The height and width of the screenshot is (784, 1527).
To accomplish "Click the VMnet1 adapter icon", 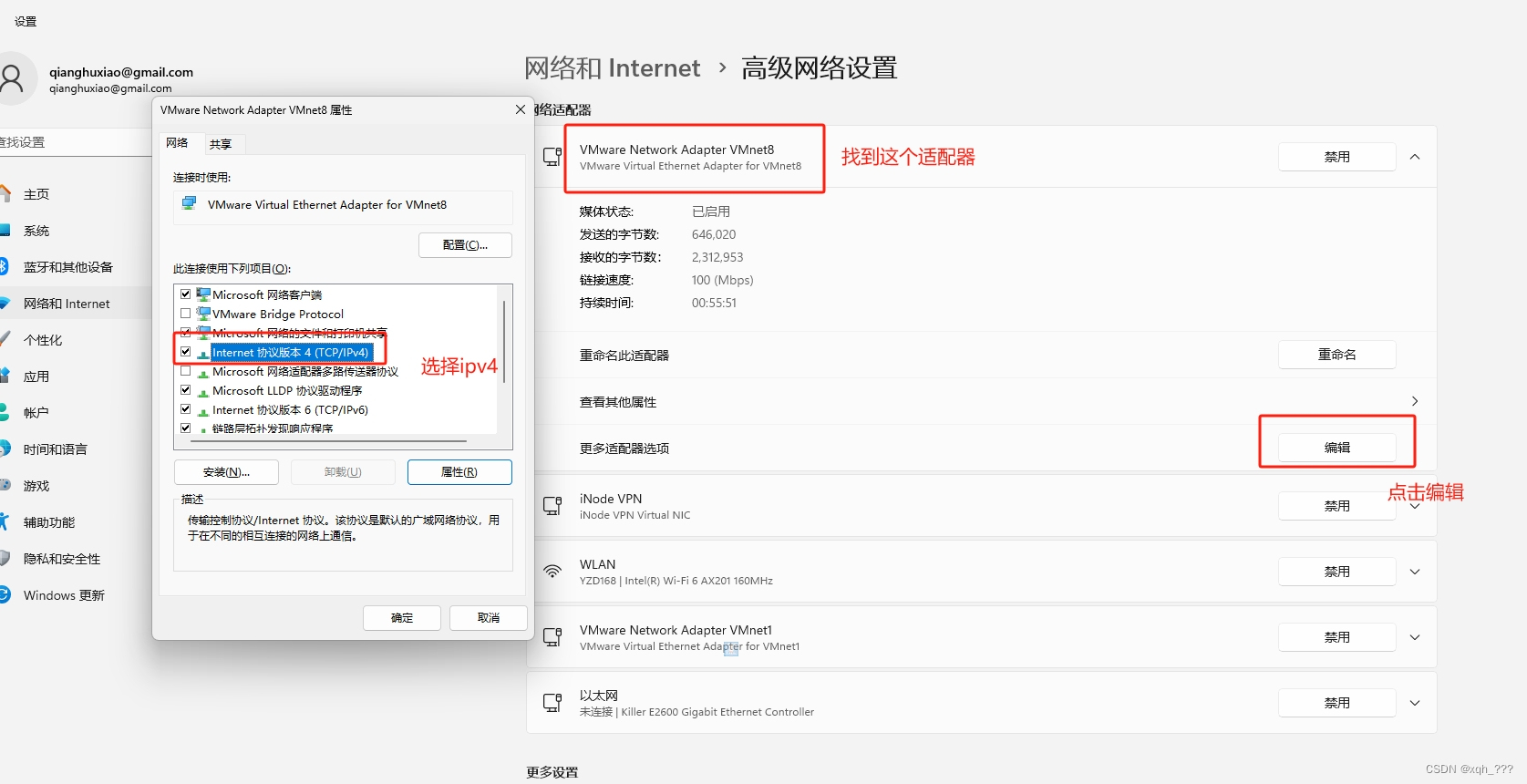I will [552, 637].
